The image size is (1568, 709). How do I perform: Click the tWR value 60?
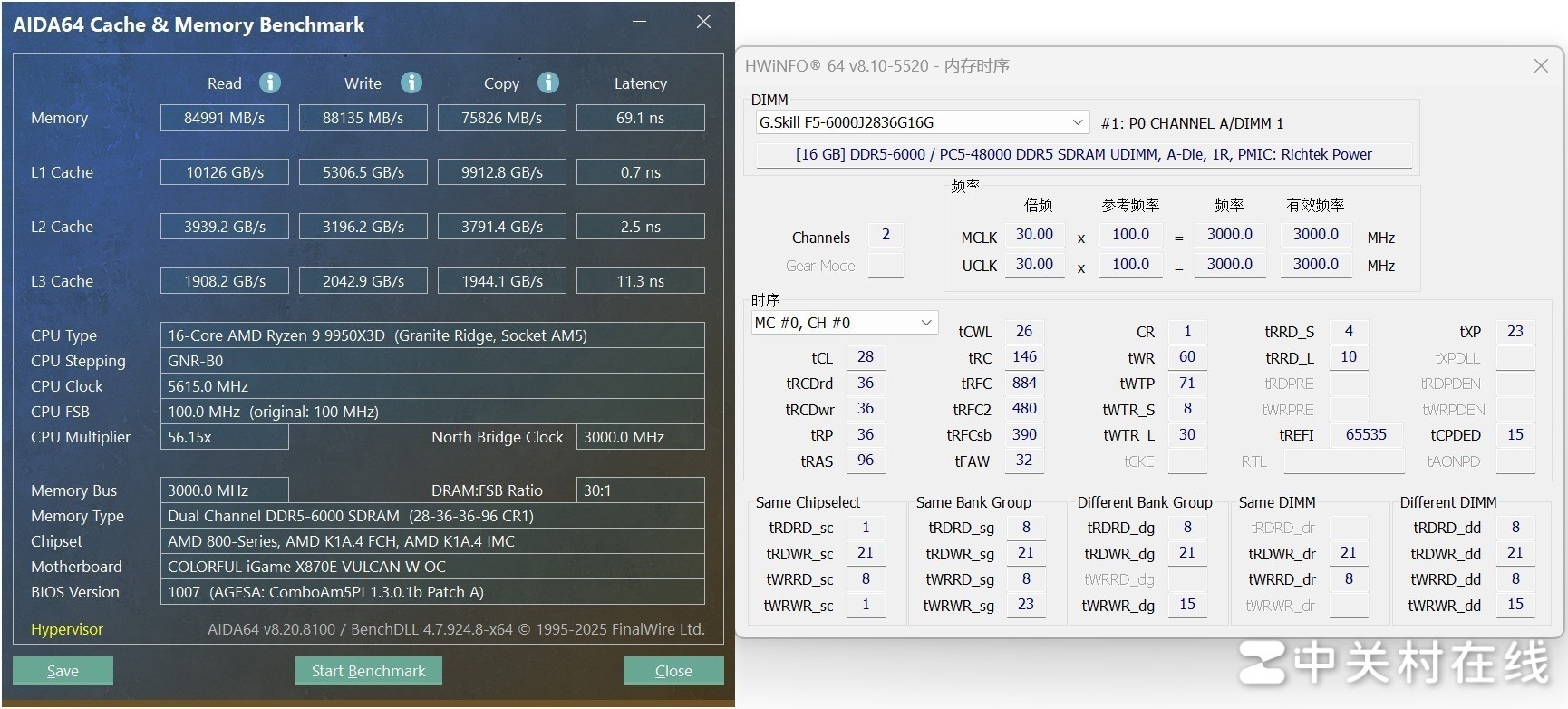[1187, 357]
